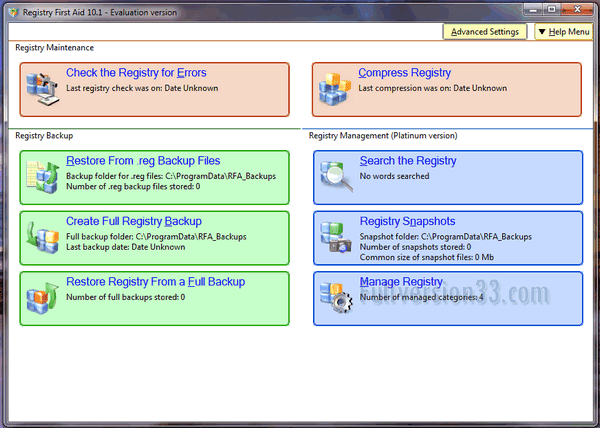
Task: Click 'Number of full backups stored: 0'
Action: [126, 297]
